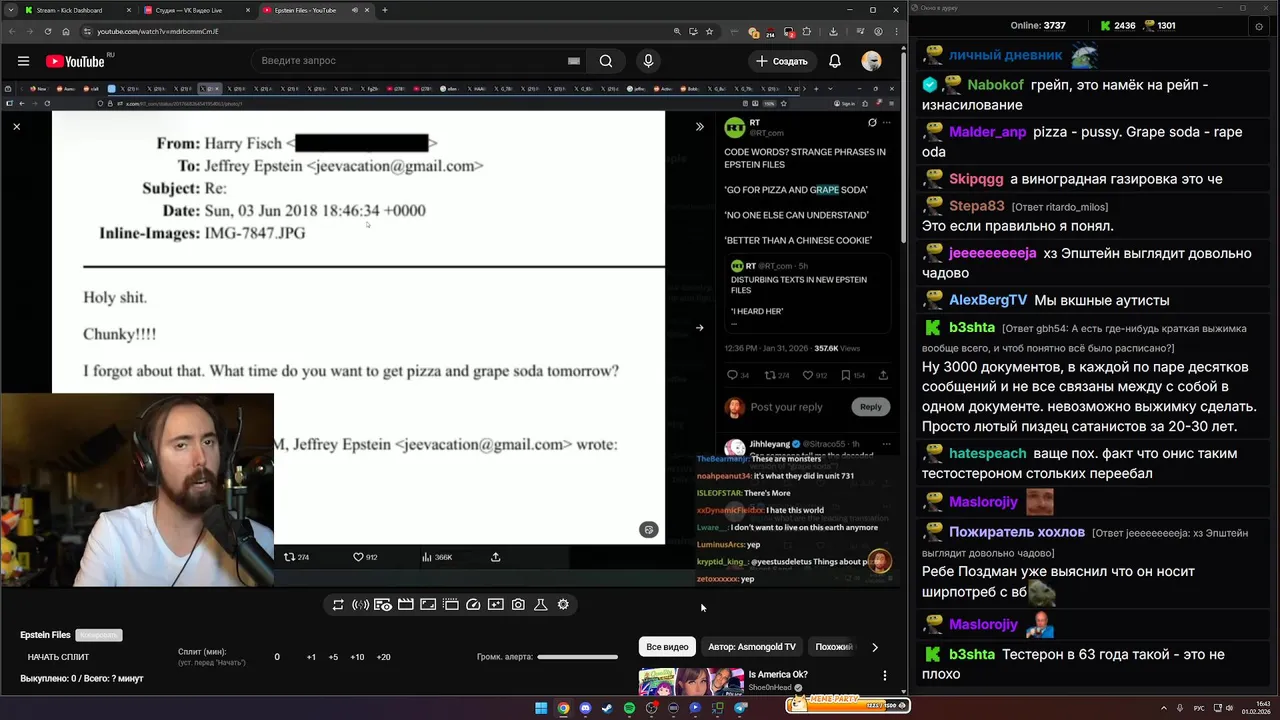Click the clapperboard icon in player toolbar
The image size is (1280, 720).
coord(405,604)
